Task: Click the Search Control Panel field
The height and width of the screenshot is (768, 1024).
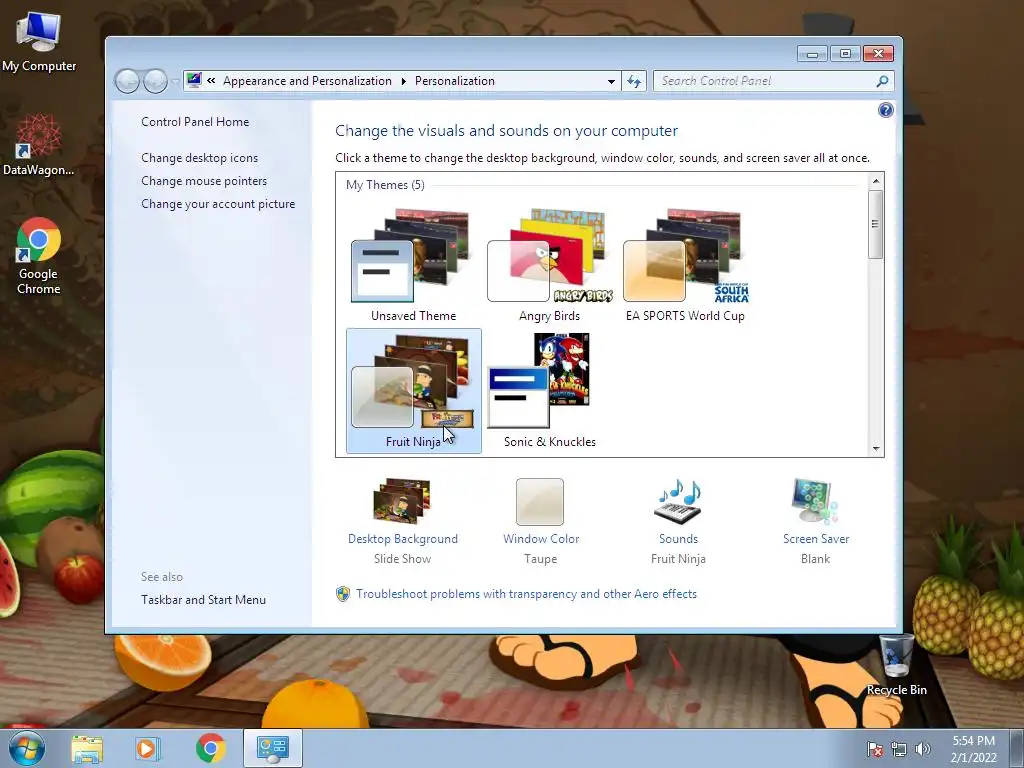Action: pyautogui.click(x=773, y=81)
